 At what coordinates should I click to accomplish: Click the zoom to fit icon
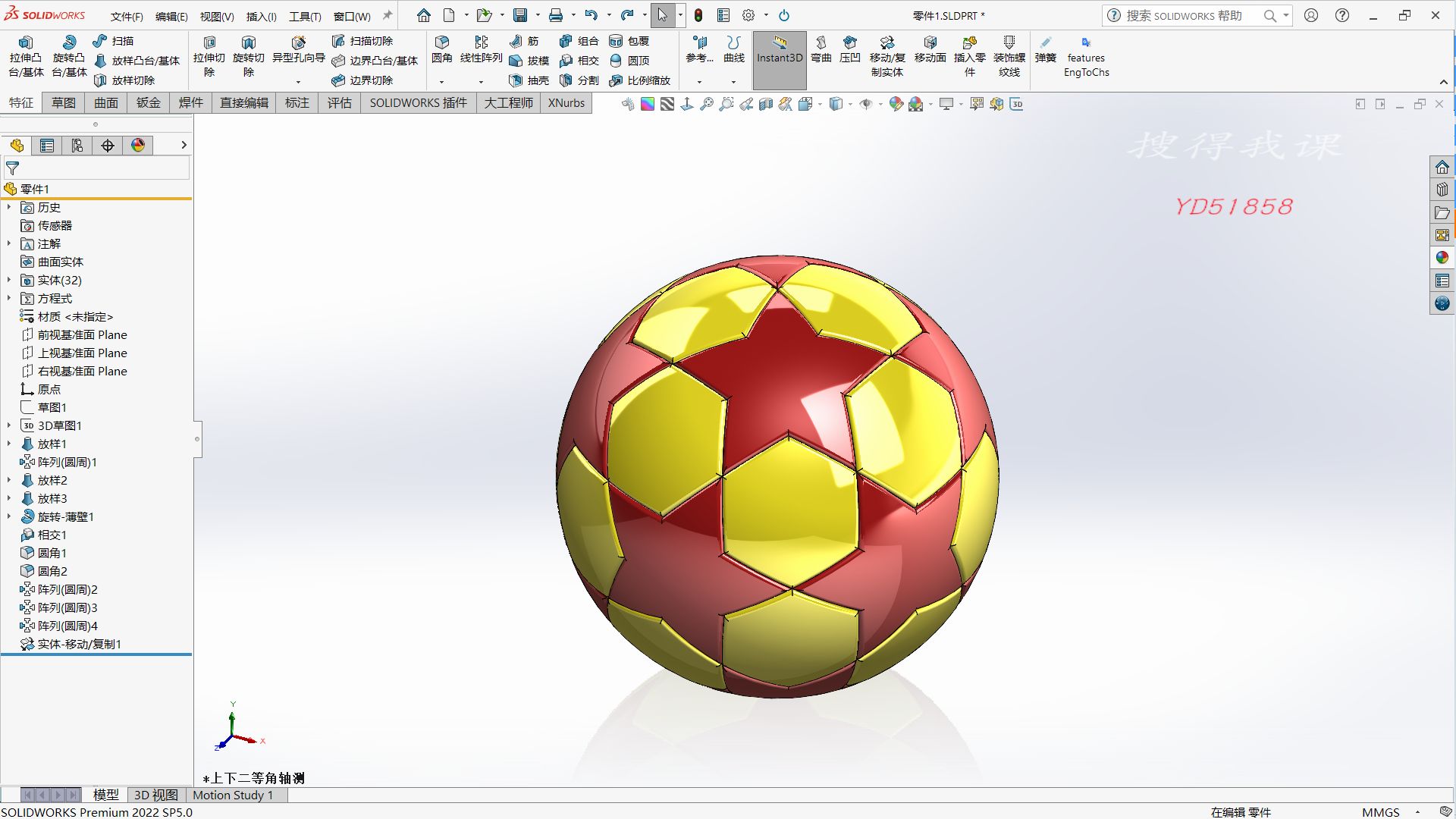tap(708, 104)
